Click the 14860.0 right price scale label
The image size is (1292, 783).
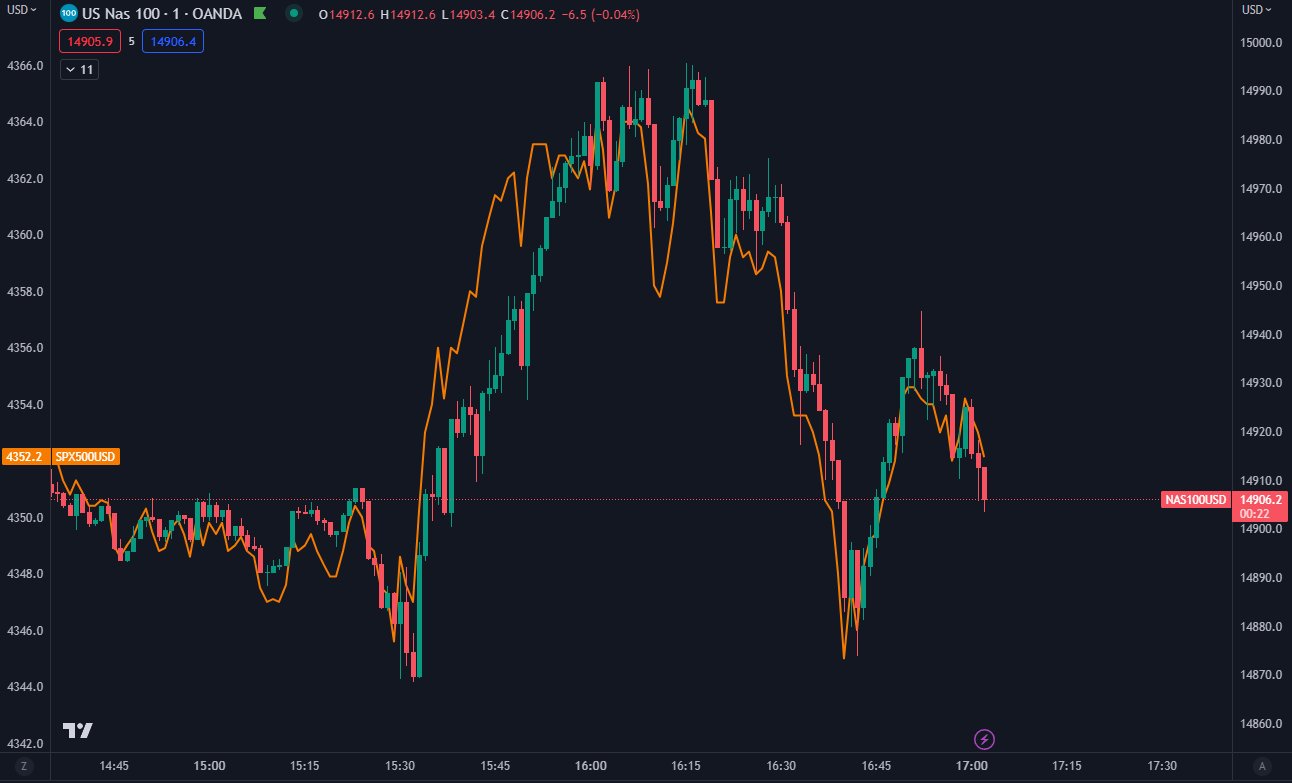[x=1261, y=724]
